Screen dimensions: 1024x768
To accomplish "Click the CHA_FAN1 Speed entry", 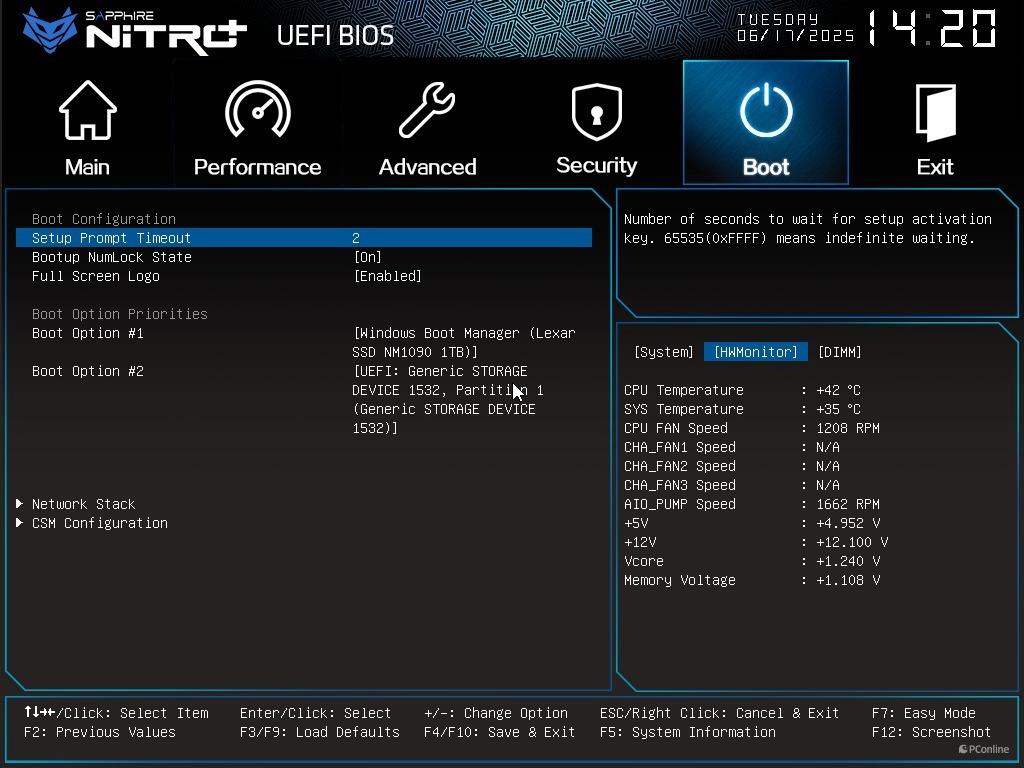I will point(731,447).
